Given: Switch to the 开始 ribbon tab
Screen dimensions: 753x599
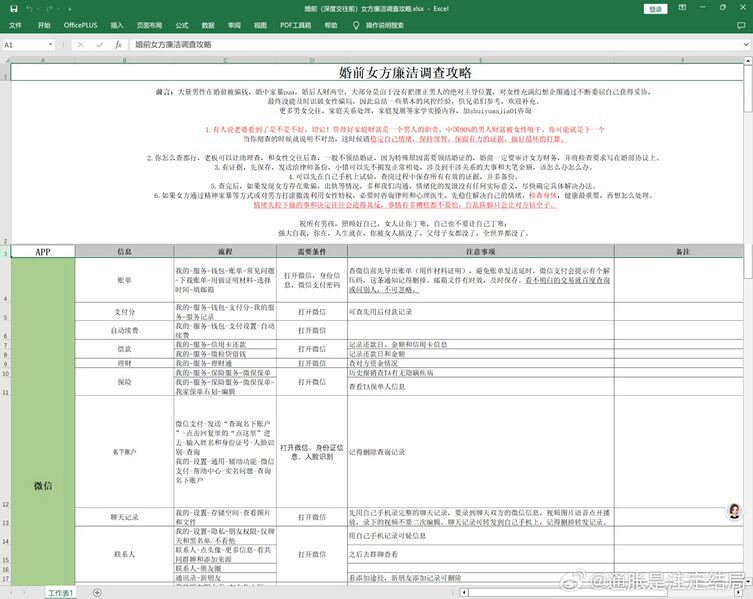Looking at the screenshot, I should click(x=44, y=25).
